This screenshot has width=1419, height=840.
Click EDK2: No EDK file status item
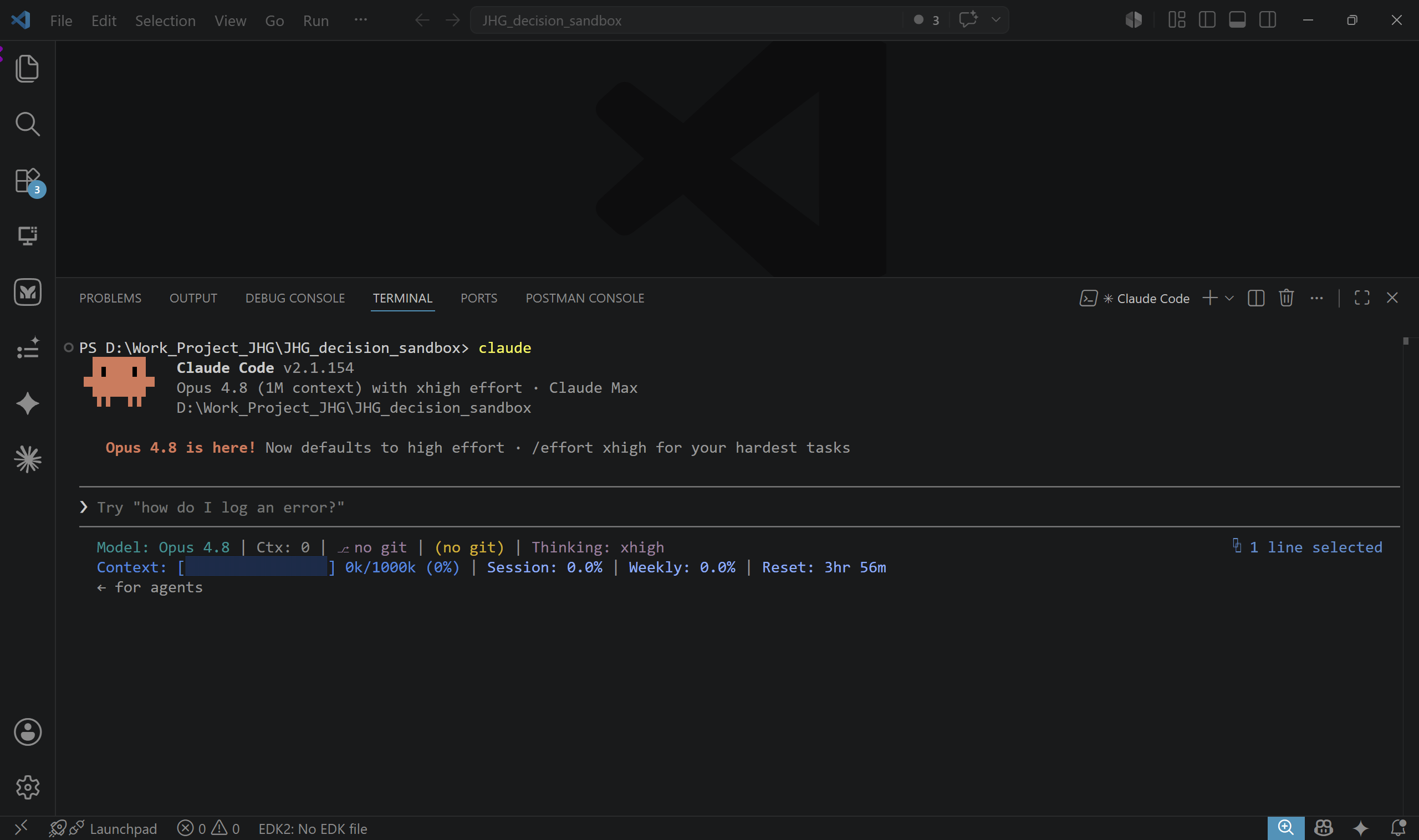click(x=313, y=829)
